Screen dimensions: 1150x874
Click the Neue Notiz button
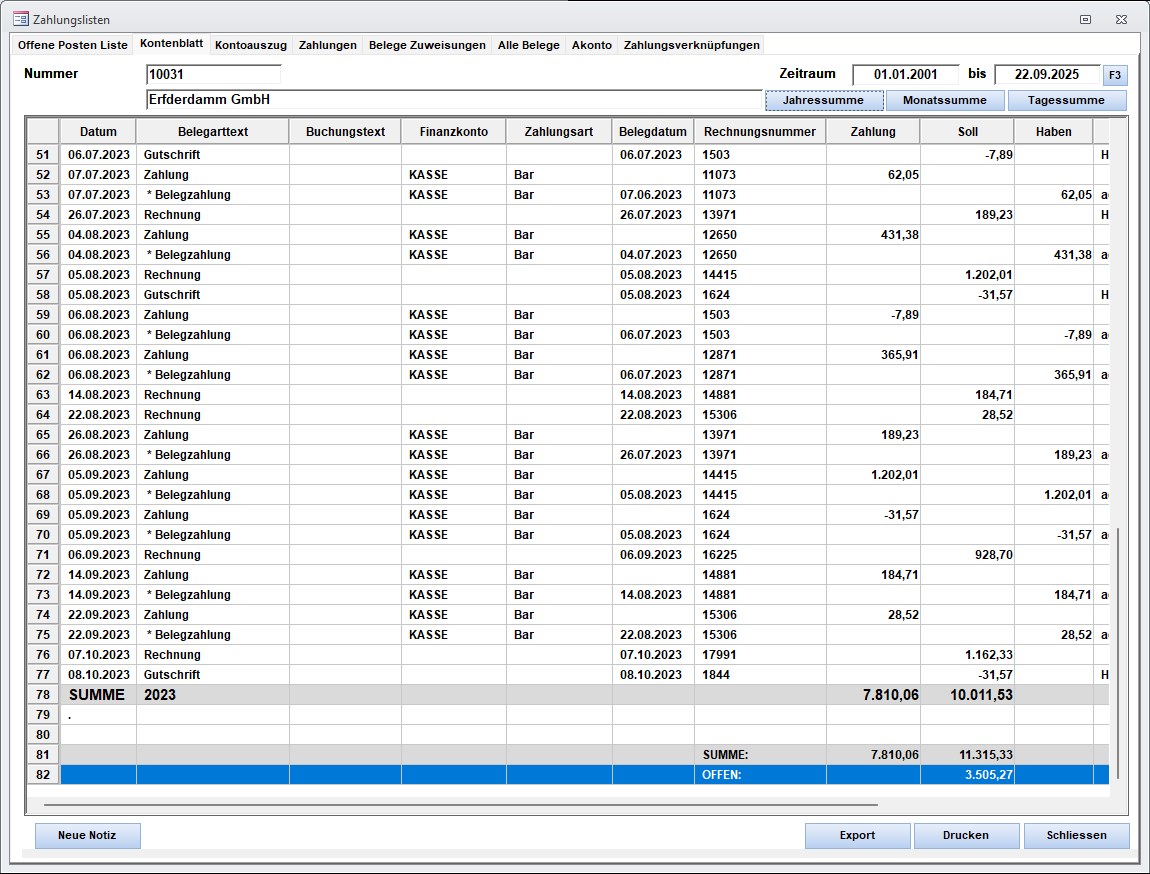point(88,836)
